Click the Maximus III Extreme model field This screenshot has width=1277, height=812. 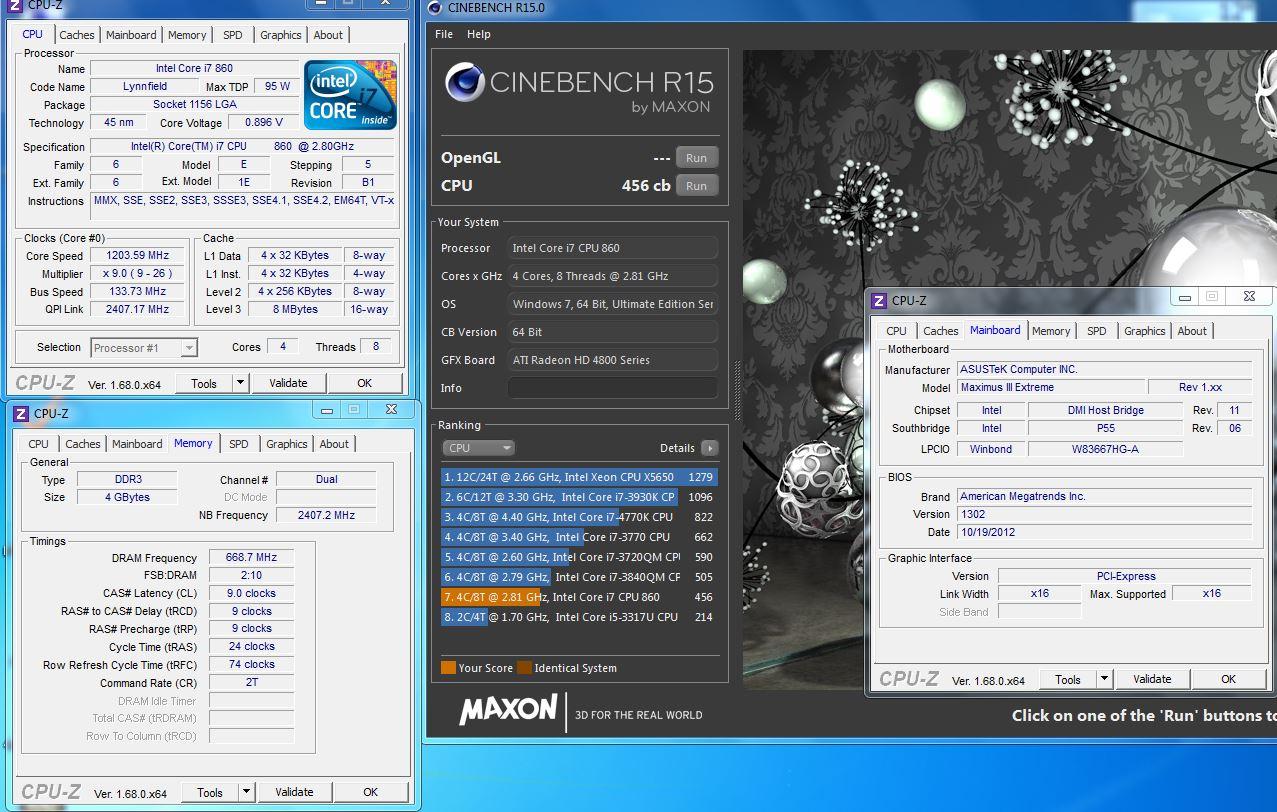1051,387
